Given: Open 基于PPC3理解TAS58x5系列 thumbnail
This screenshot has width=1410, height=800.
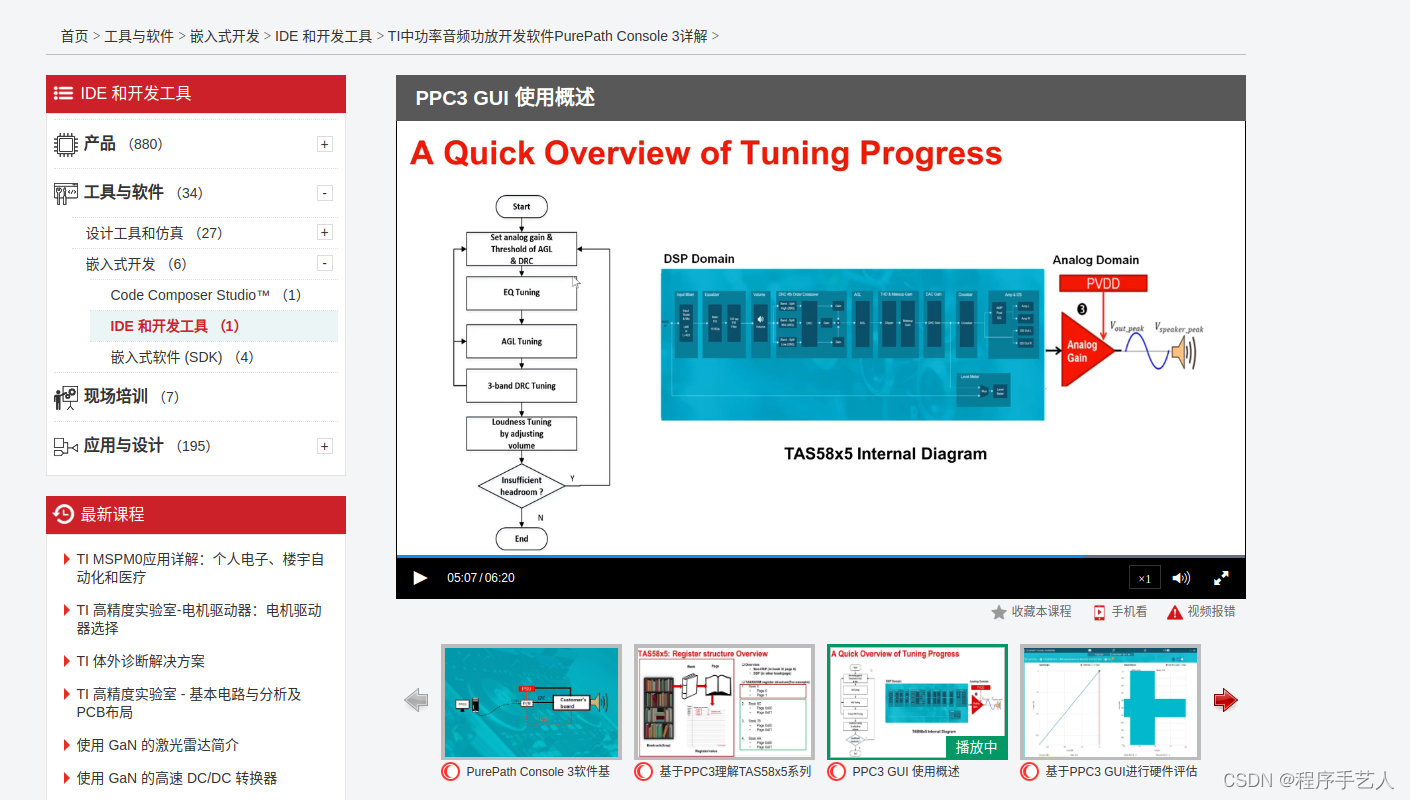Looking at the screenshot, I should 724,702.
